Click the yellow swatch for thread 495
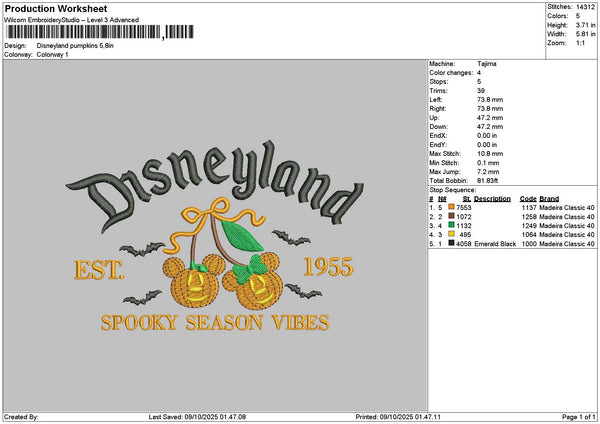The height and width of the screenshot is (424, 600). (452, 234)
